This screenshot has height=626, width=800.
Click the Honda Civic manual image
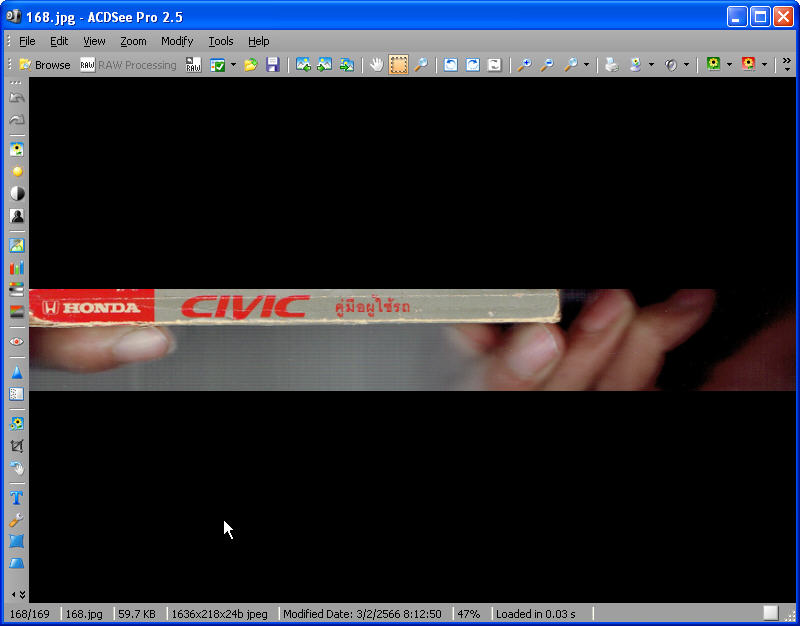[x=412, y=340]
